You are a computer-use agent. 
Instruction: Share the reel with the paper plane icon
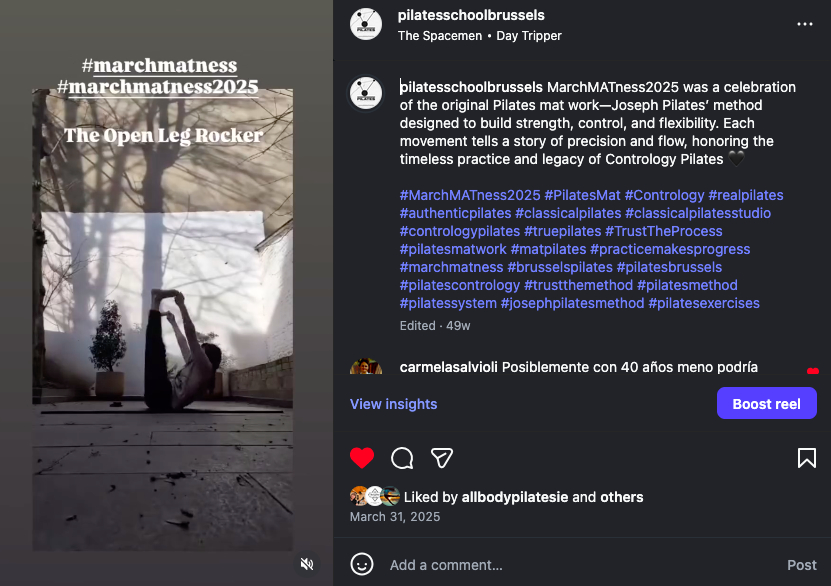(441, 458)
